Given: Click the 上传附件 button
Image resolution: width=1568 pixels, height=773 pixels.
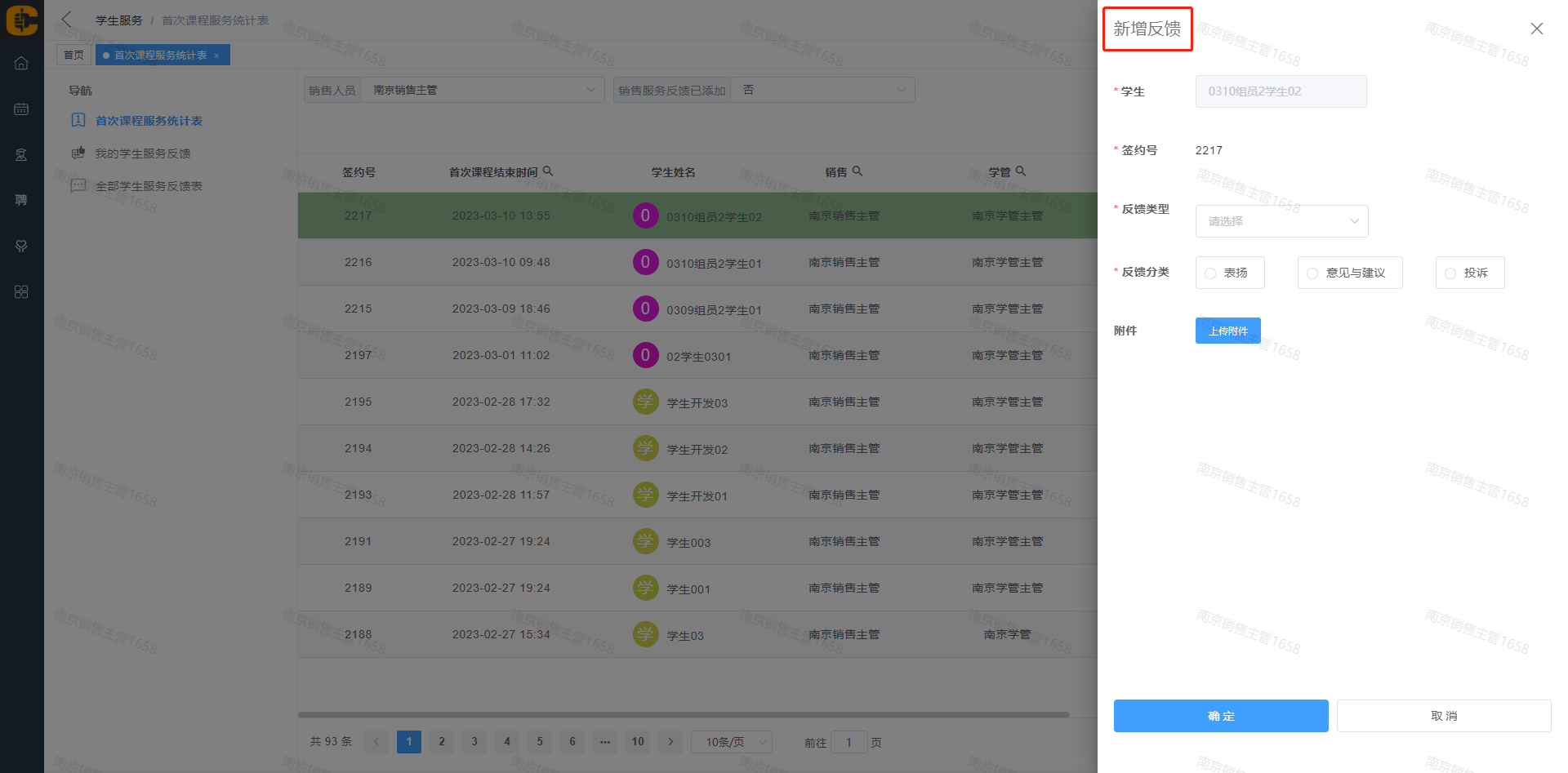Looking at the screenshot, I should [x=1227, y=331].
